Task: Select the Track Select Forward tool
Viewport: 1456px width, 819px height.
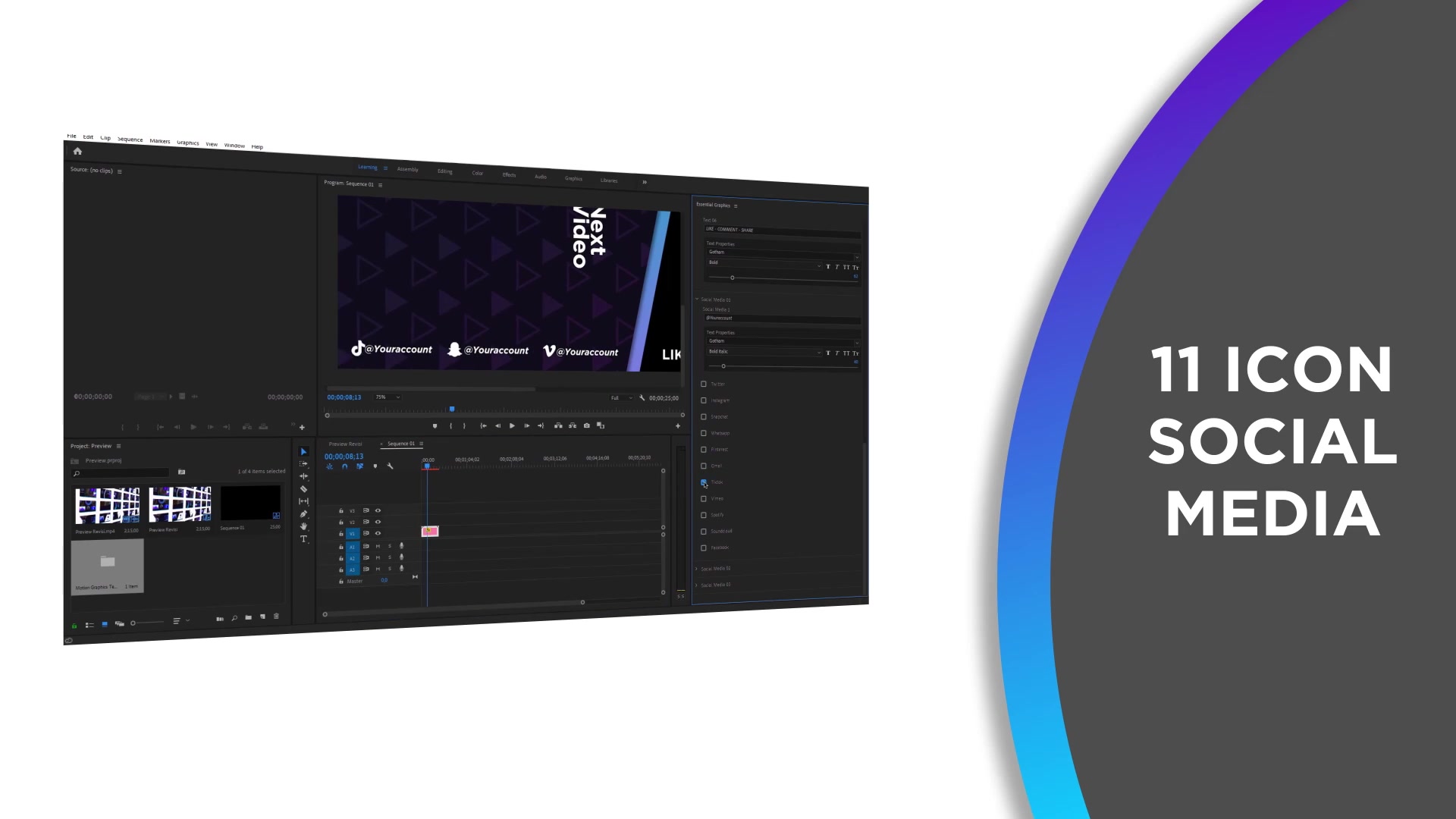Action: pos(303,464)
